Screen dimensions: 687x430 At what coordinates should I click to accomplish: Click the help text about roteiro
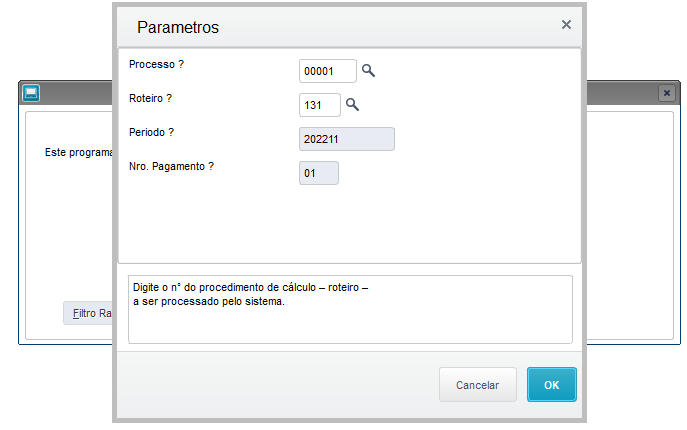(x=251, y=294)
